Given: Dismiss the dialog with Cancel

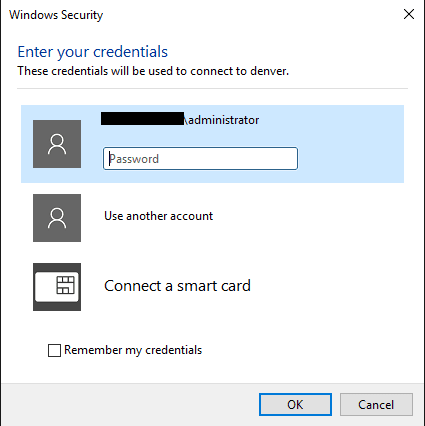Looking at the screenshot, I should pyautogui.click(x=376, y=405).
